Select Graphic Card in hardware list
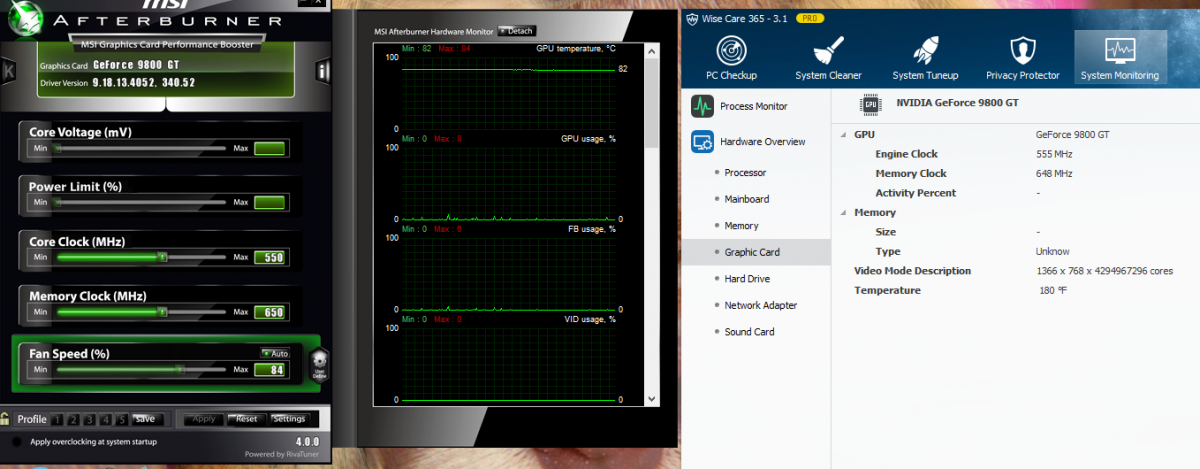 coord(756,252)
